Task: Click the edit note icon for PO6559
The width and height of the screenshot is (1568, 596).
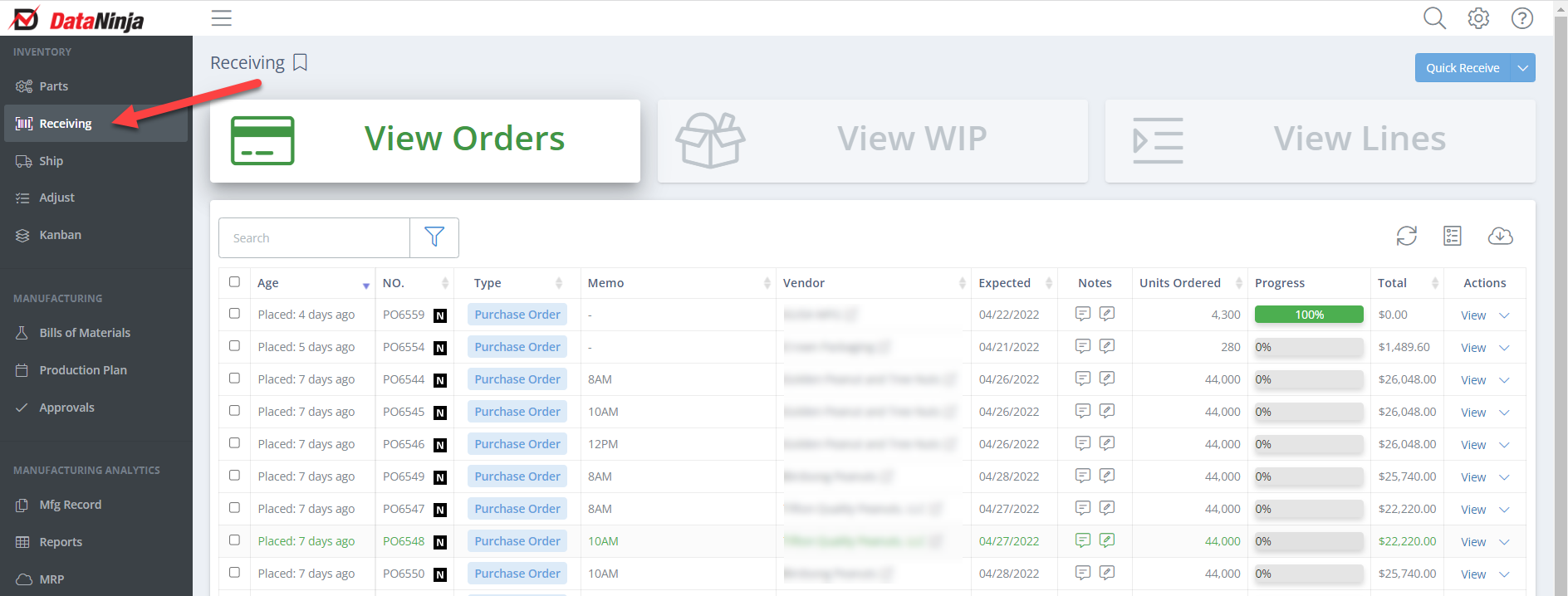Action: (x=1107, y=314)
